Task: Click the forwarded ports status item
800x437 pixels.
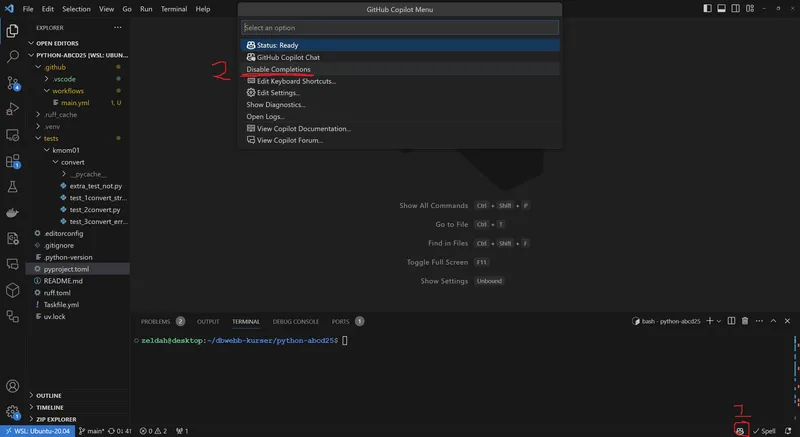Action: [x=182, y=431]
